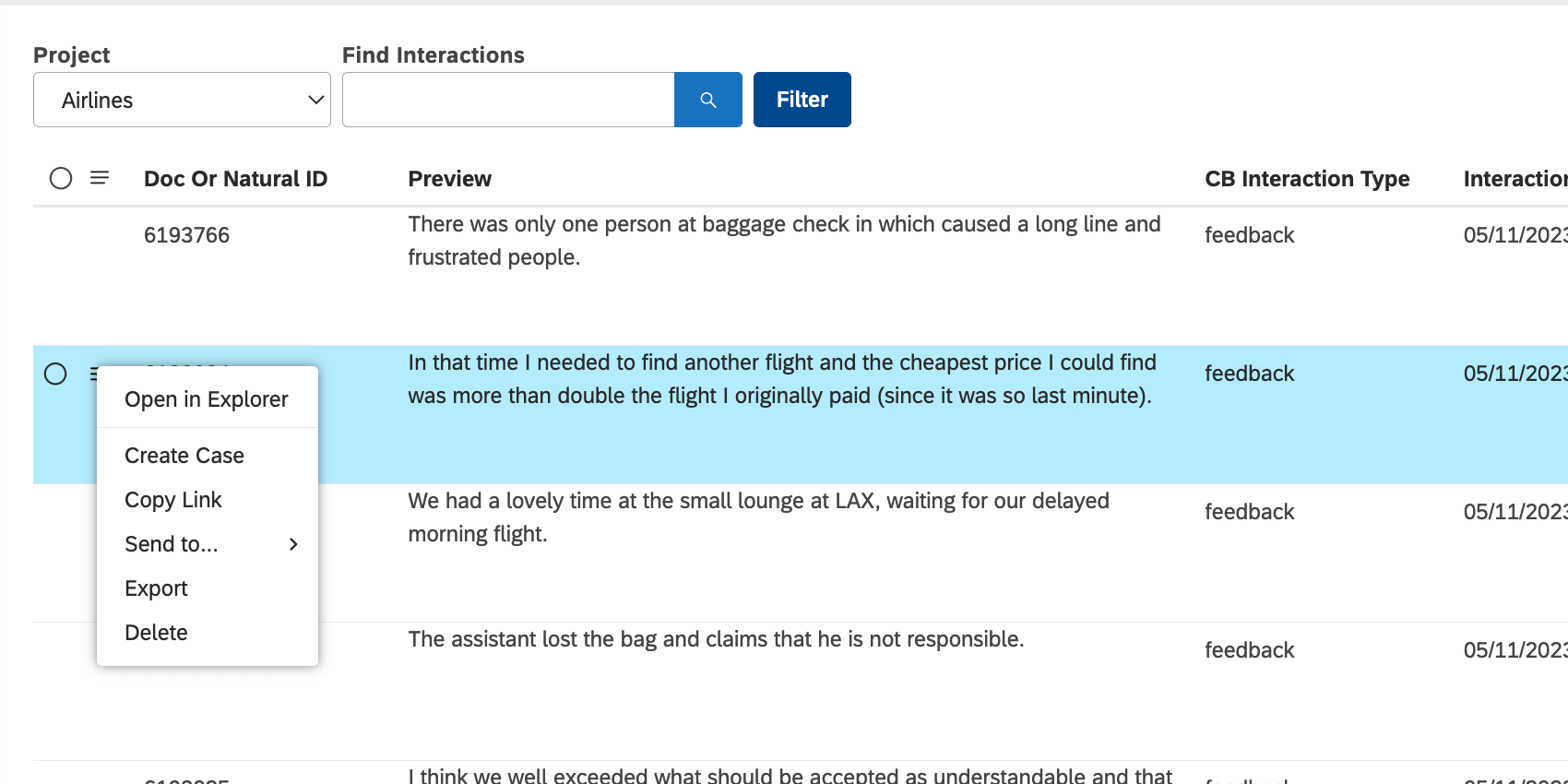The height and width of the screenshot is (784, 1568).
Task: Click the Doc Or Natural ID column header
Action: pos(235,179)
